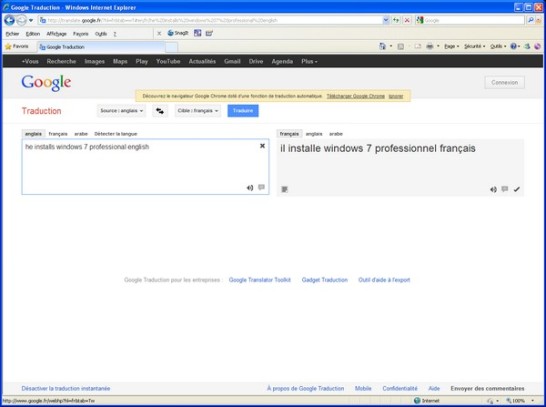
Task: Open the Outils command bar dropdown
Action: click(x=498, y=46)
